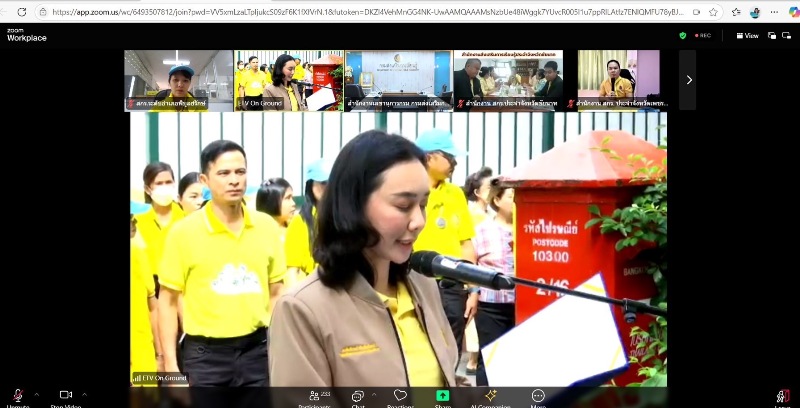Screen dimensions: 800x408
Task: Click the REC recording indicator
Action: pos(703,36)
